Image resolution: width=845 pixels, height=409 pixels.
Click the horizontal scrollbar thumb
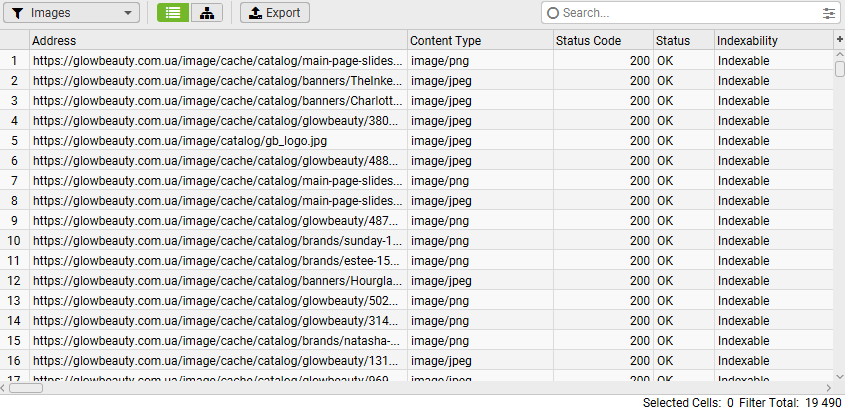(x=27, y=388)
